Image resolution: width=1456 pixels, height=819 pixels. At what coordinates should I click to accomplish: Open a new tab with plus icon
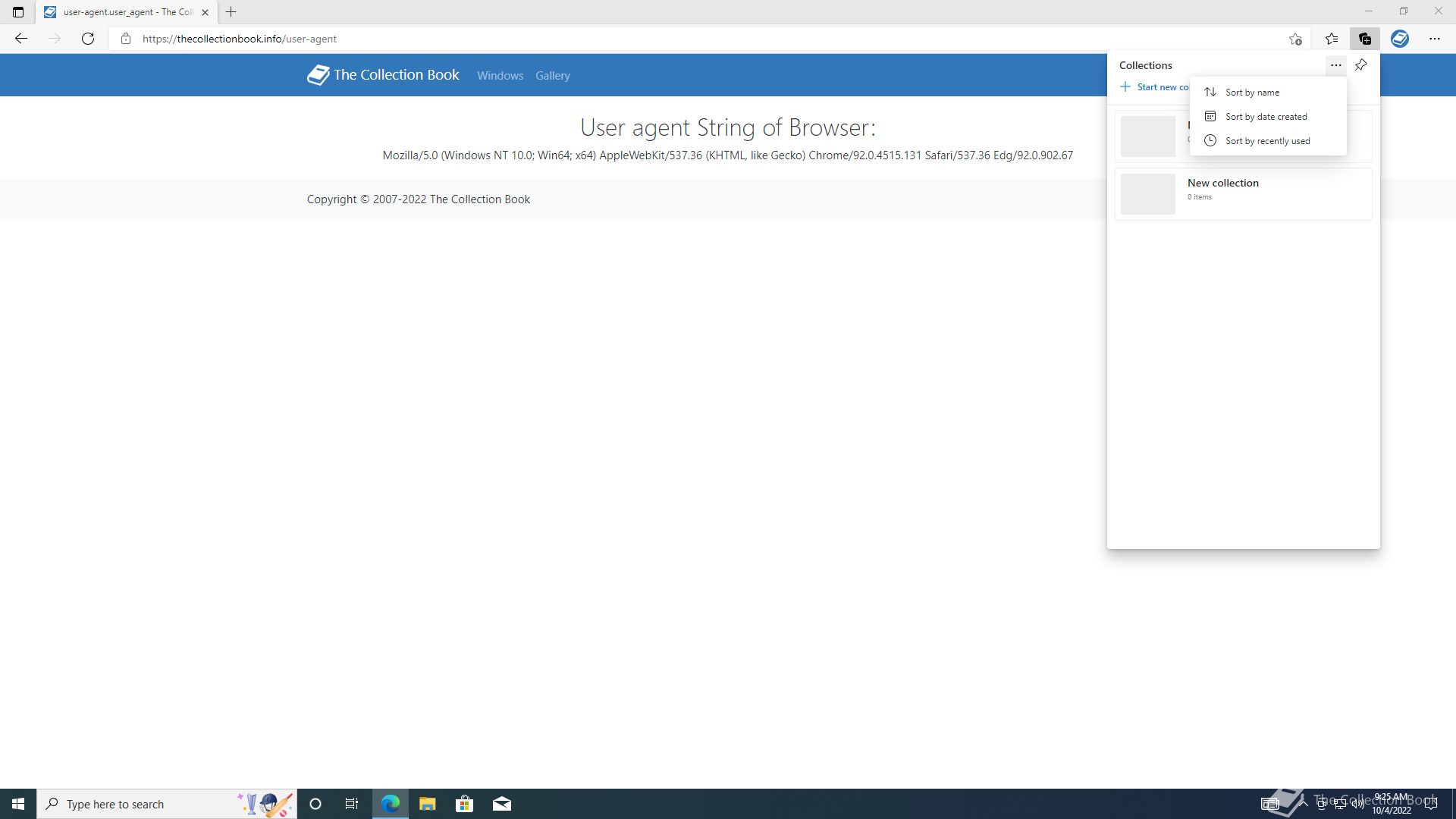[x=231, y=12]
